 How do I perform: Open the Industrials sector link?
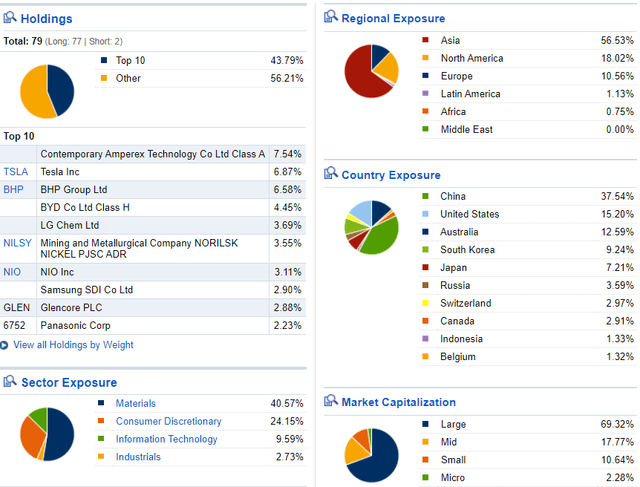tap(138, 457)
